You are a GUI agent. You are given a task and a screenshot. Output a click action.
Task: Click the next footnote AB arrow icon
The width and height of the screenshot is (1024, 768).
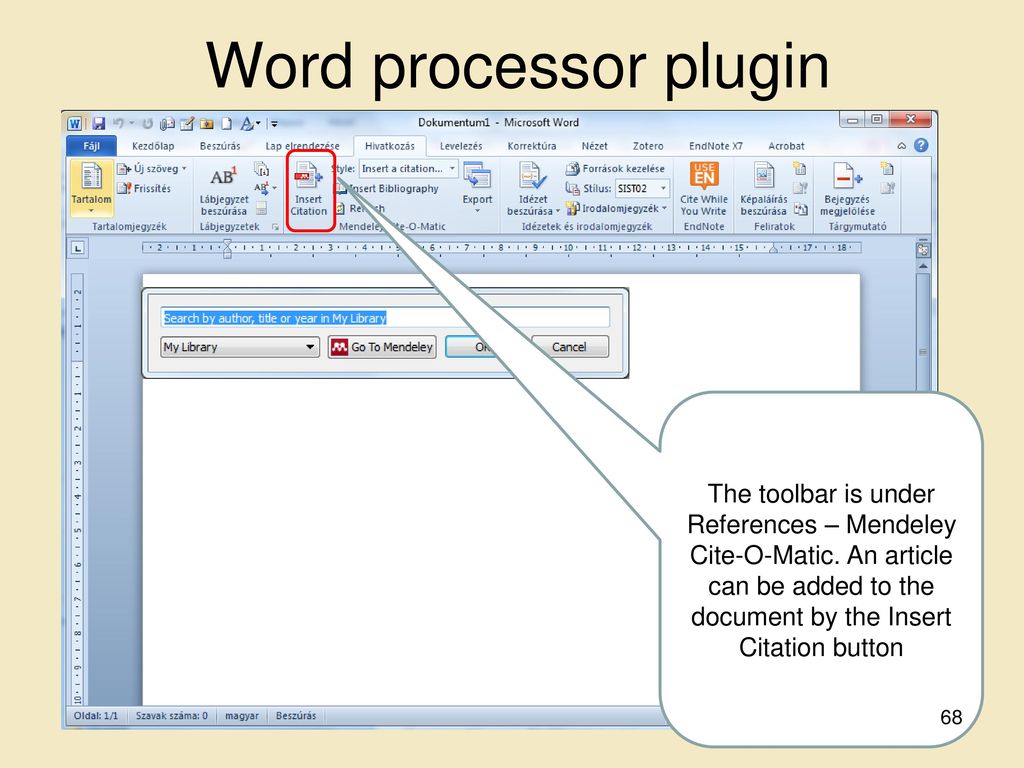pyautogui.click(x=261, y=188)
